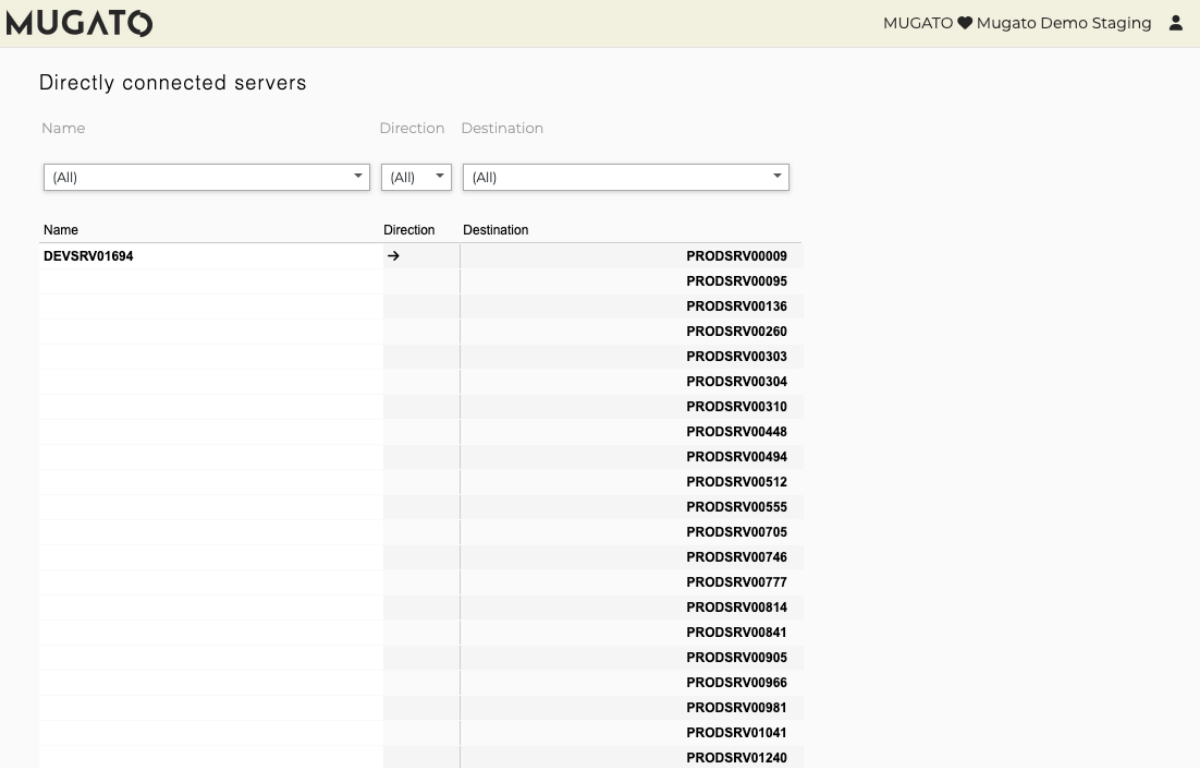The width and height of the screenshot is (1200, 768).
Task: Select destination PRODSRV00966
Action: 736,683
